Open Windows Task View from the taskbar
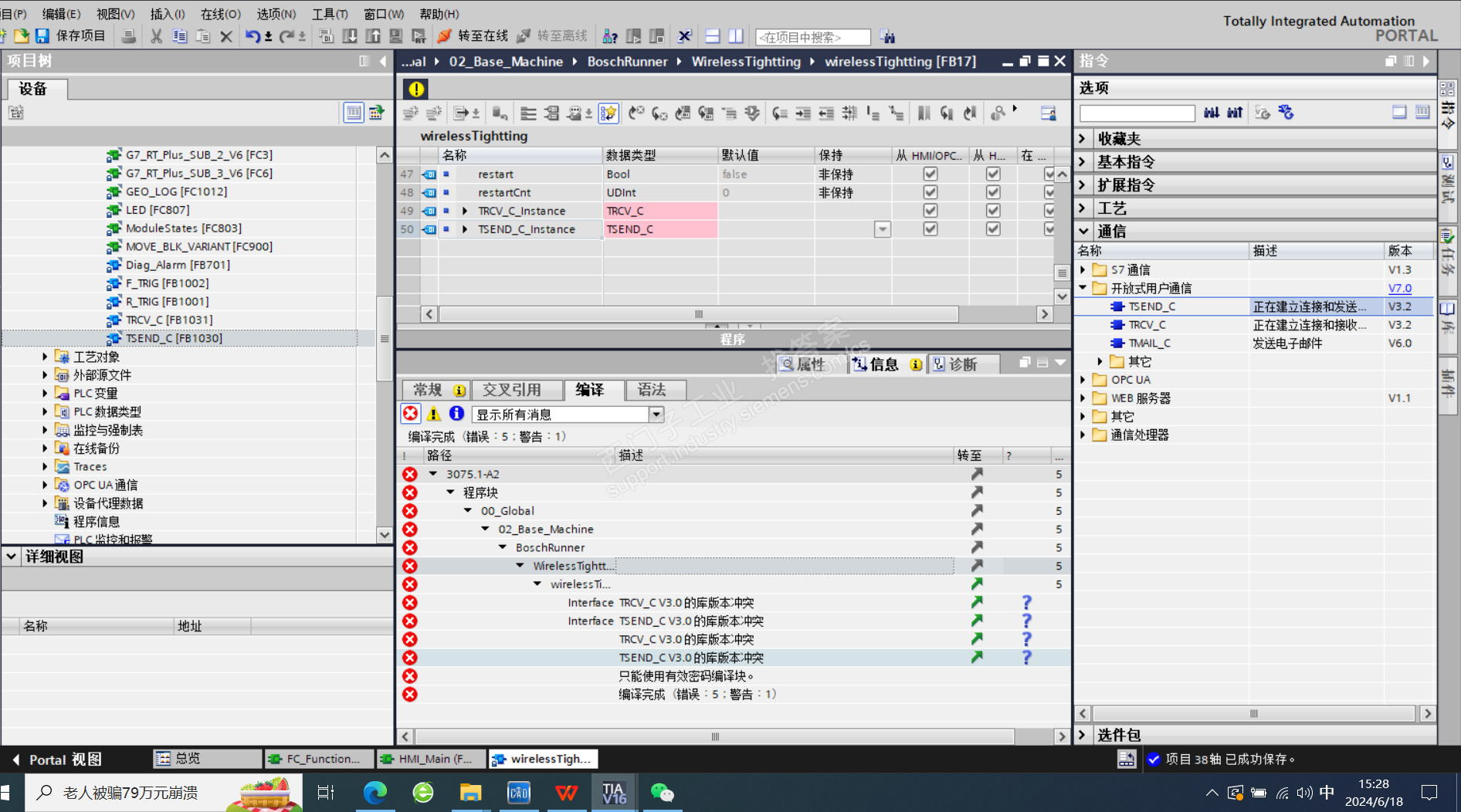1461x812 pixels. (x=326, y=793)
